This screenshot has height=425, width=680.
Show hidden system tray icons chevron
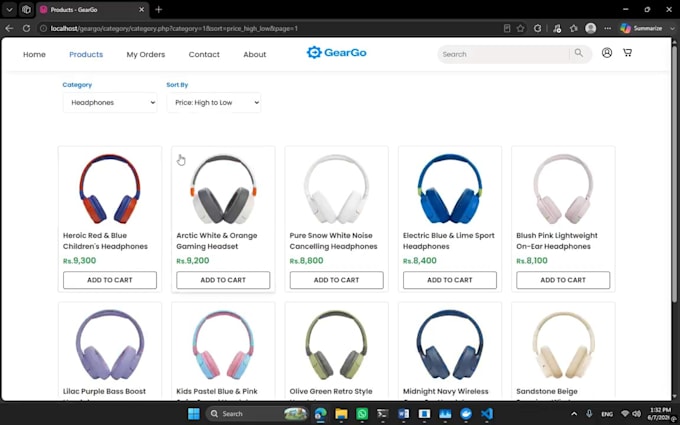574,414
